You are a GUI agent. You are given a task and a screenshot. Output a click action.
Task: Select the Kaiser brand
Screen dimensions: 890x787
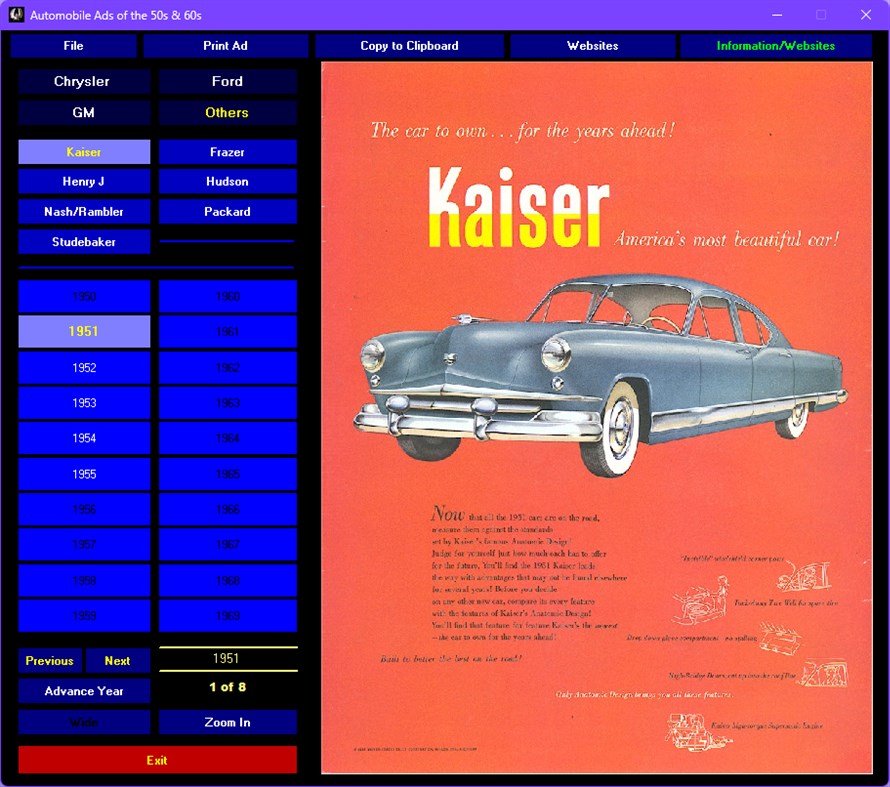click(83, 151)
